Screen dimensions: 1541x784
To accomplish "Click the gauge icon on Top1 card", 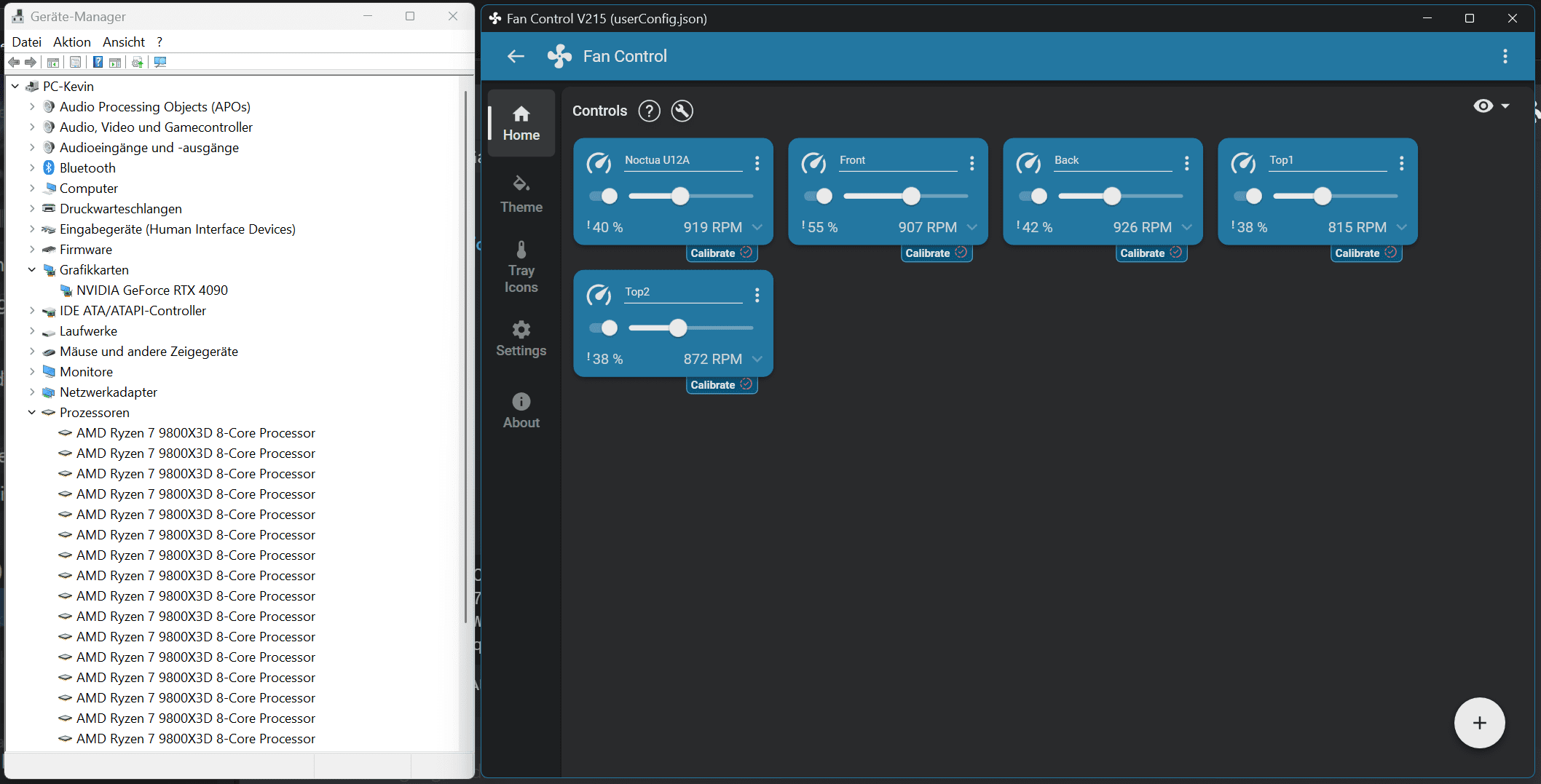I will [x=1243, y=163].
